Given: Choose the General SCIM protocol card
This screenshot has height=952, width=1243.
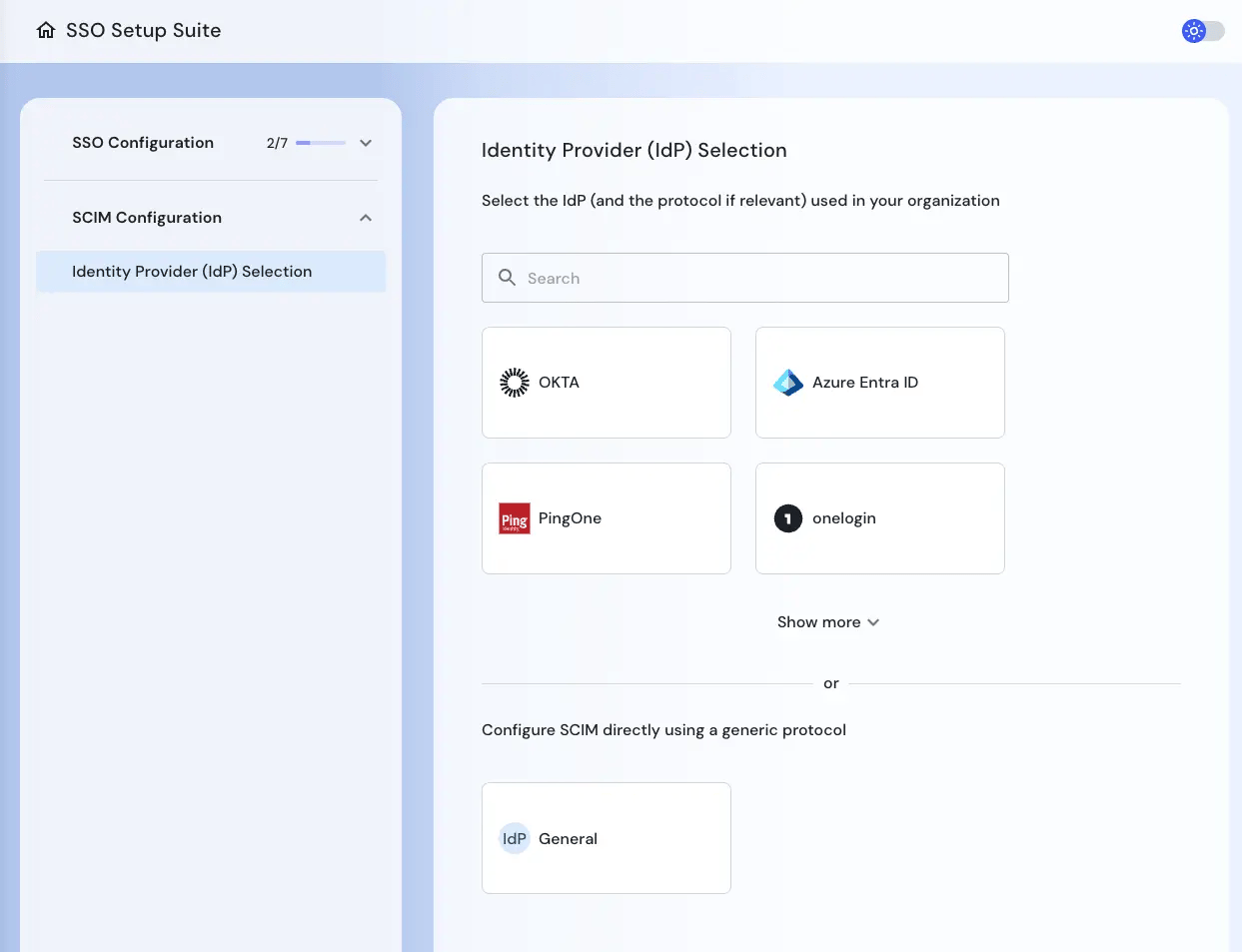Looking at the screenshot, I should coord(607,838).
